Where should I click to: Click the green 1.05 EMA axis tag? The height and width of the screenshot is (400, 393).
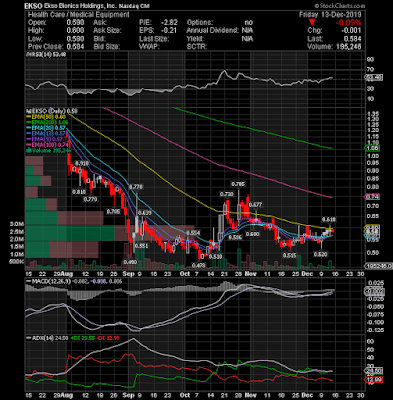[372, 148]
